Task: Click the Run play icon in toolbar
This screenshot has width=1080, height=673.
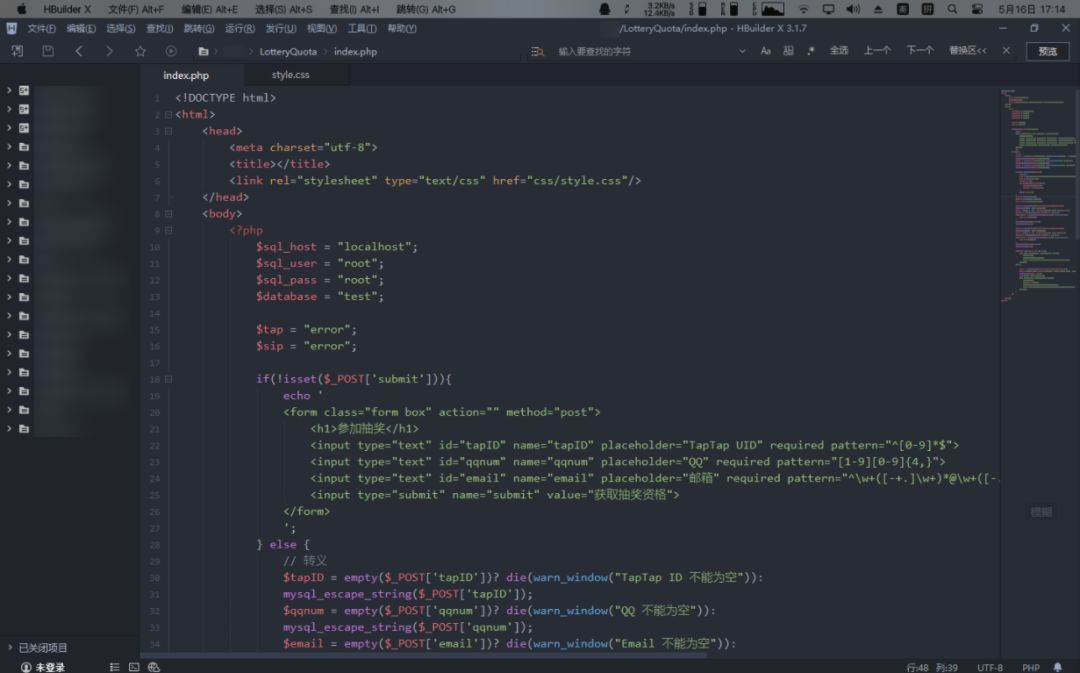Action: coord(171,51)
